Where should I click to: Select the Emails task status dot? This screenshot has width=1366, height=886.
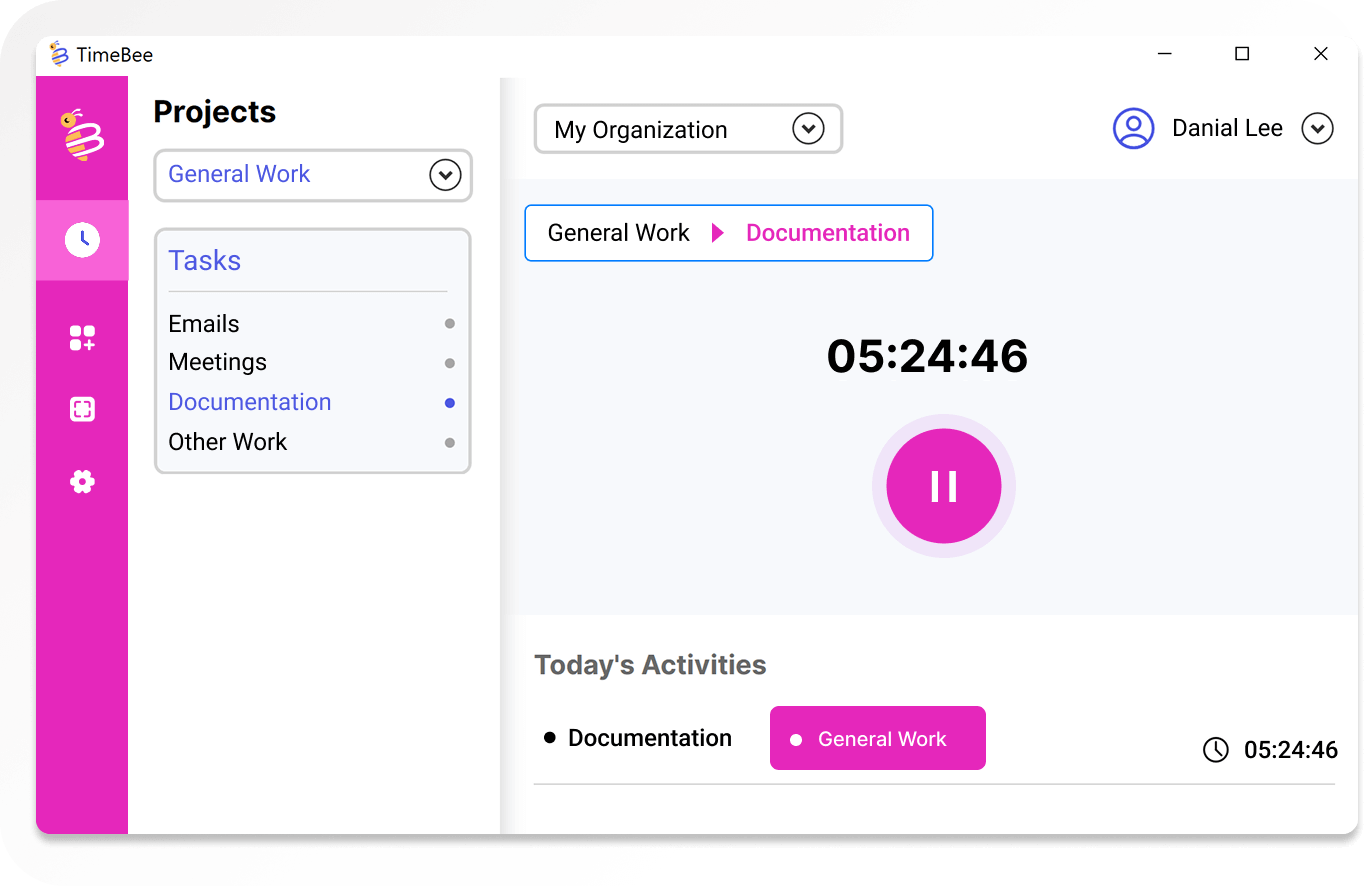449,323
